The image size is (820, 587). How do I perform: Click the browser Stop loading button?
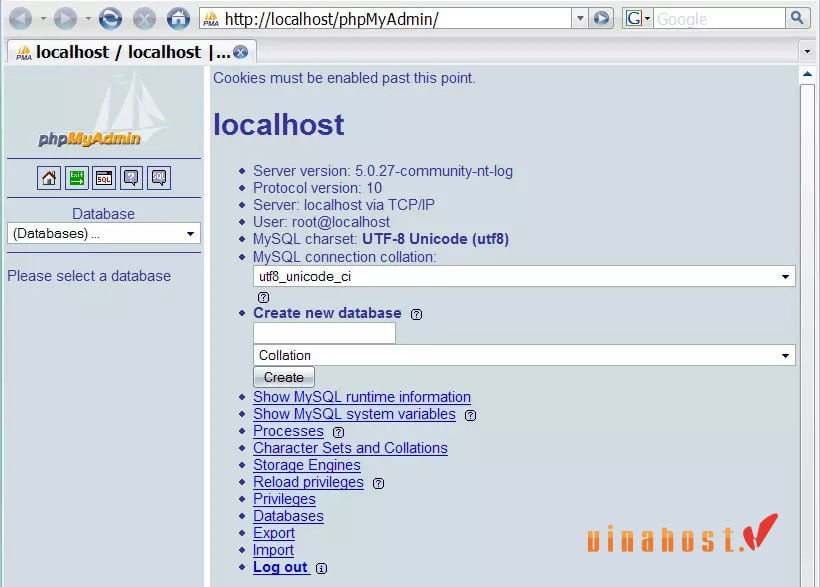pos(144,19)
